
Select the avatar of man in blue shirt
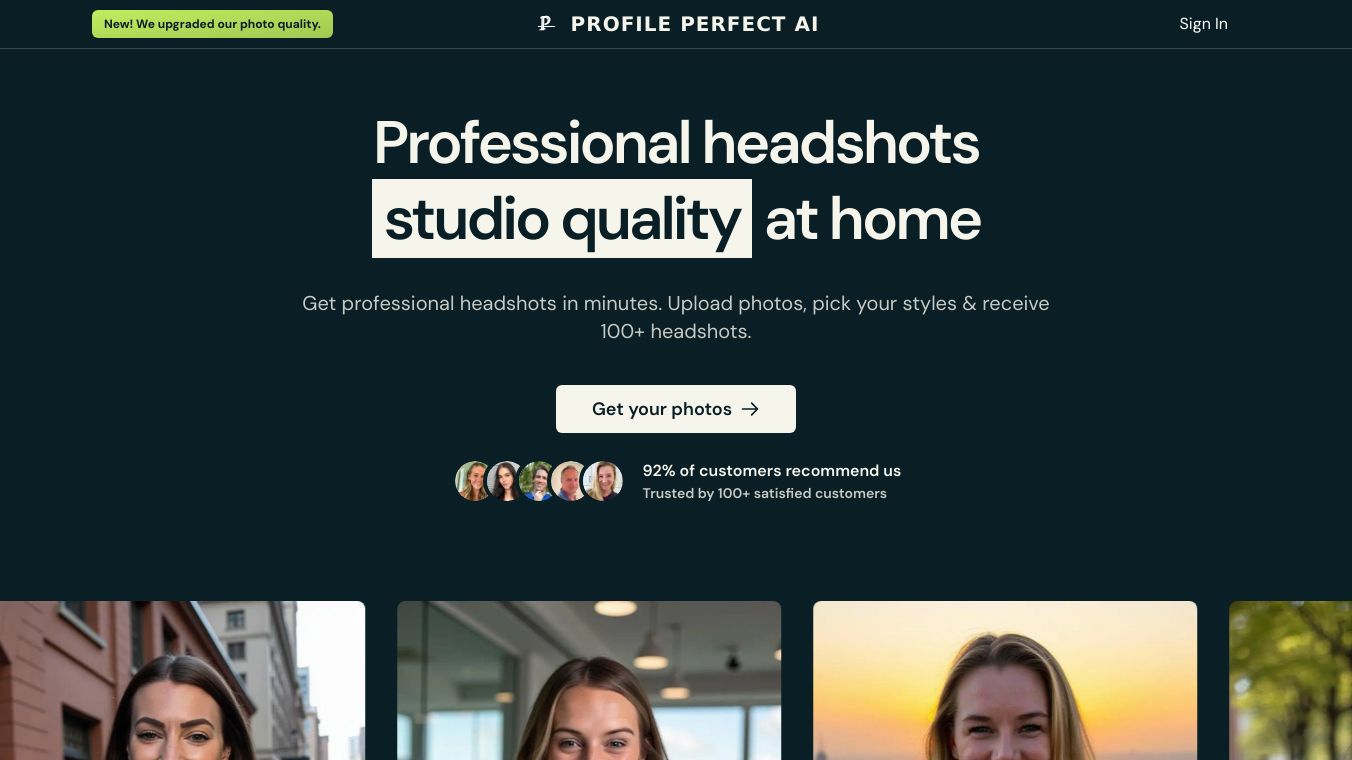point(538,481)
